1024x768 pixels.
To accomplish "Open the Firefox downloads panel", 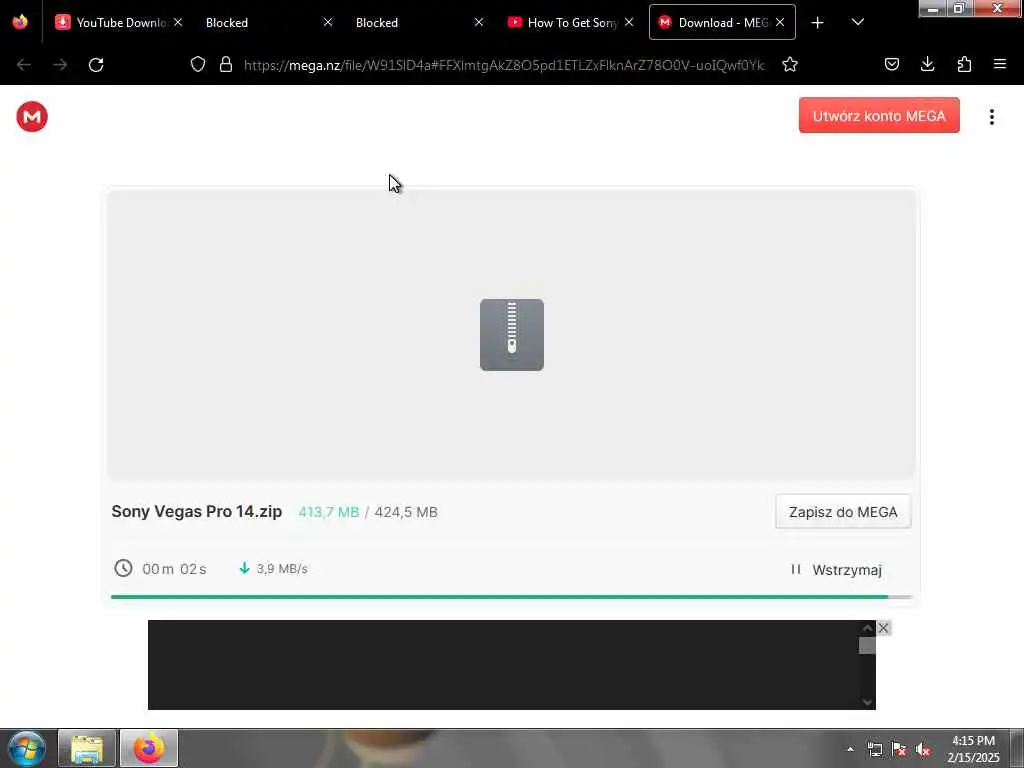I will pyautogui.click(x=927, y=64).
